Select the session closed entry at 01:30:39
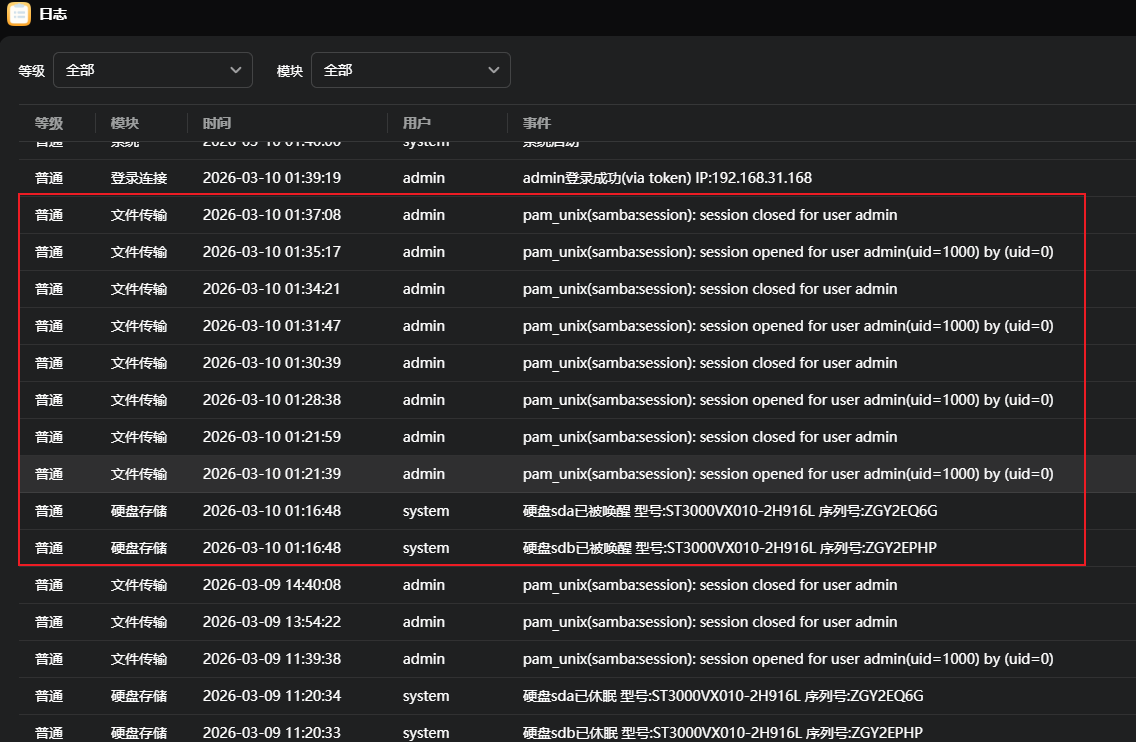Screen dimensions: 1136x742 [709, 363]
